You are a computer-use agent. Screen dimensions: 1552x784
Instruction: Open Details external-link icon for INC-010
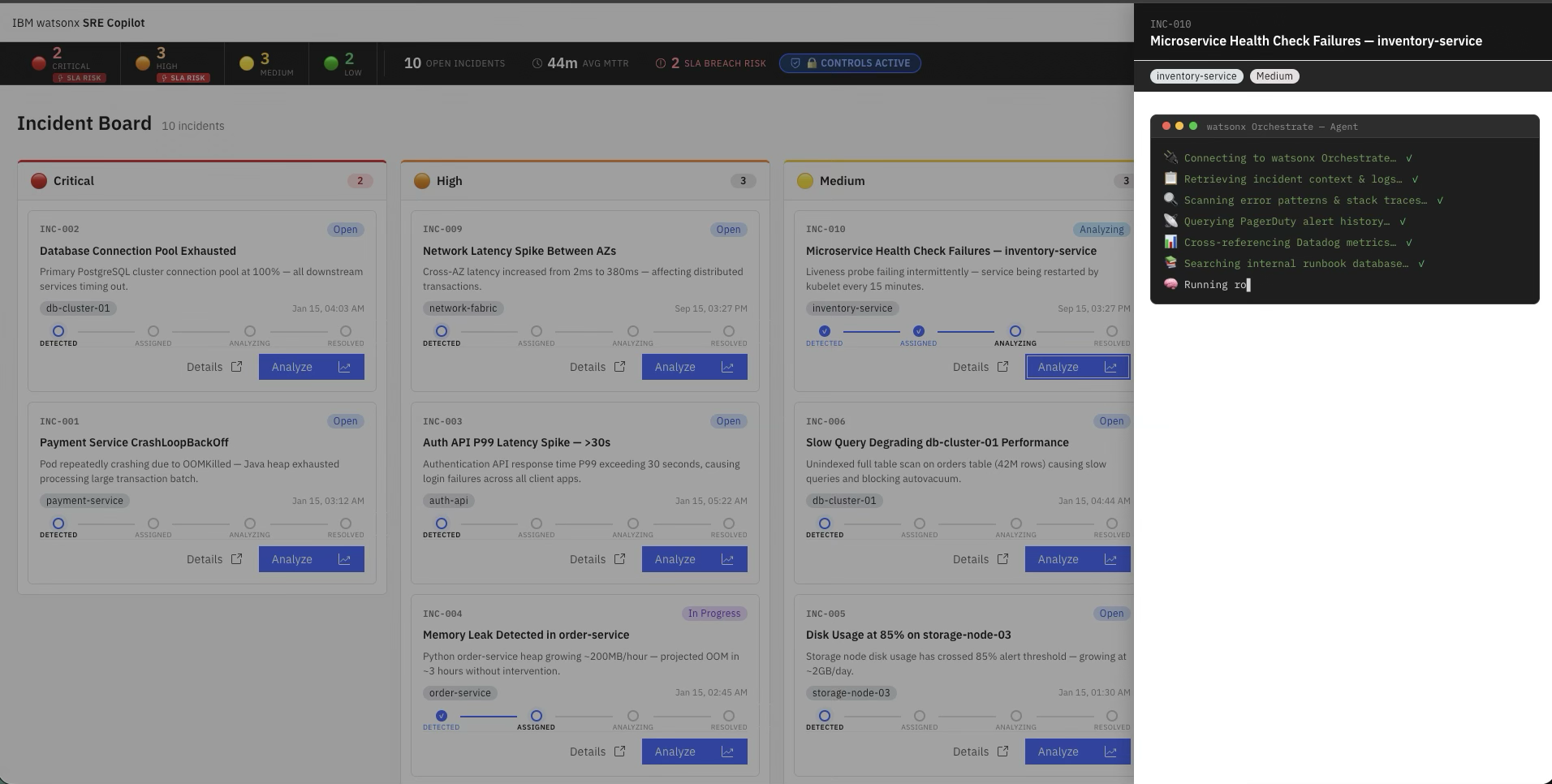click(1002, 367)
